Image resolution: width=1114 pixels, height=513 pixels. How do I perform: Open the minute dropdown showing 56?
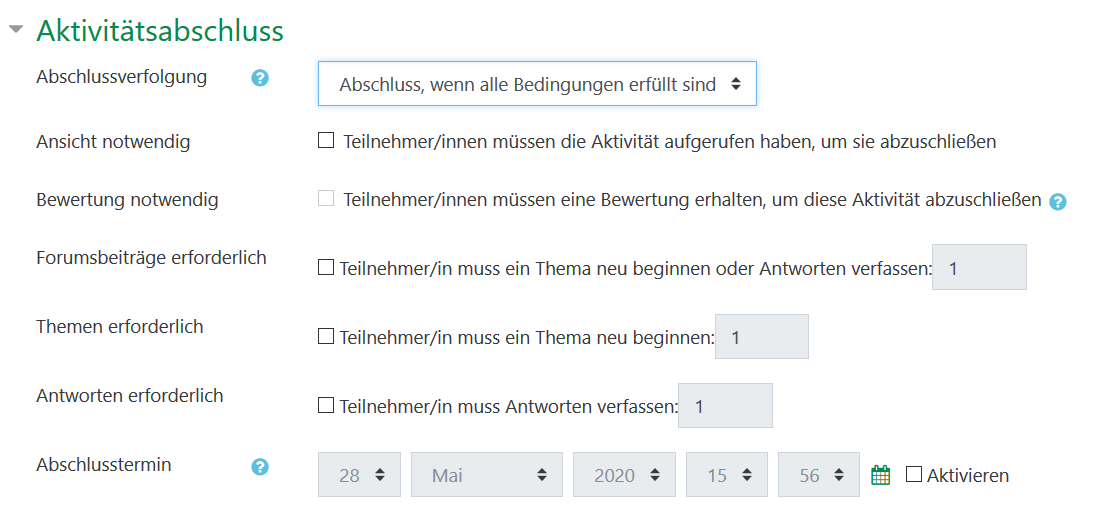click(818, 475)
